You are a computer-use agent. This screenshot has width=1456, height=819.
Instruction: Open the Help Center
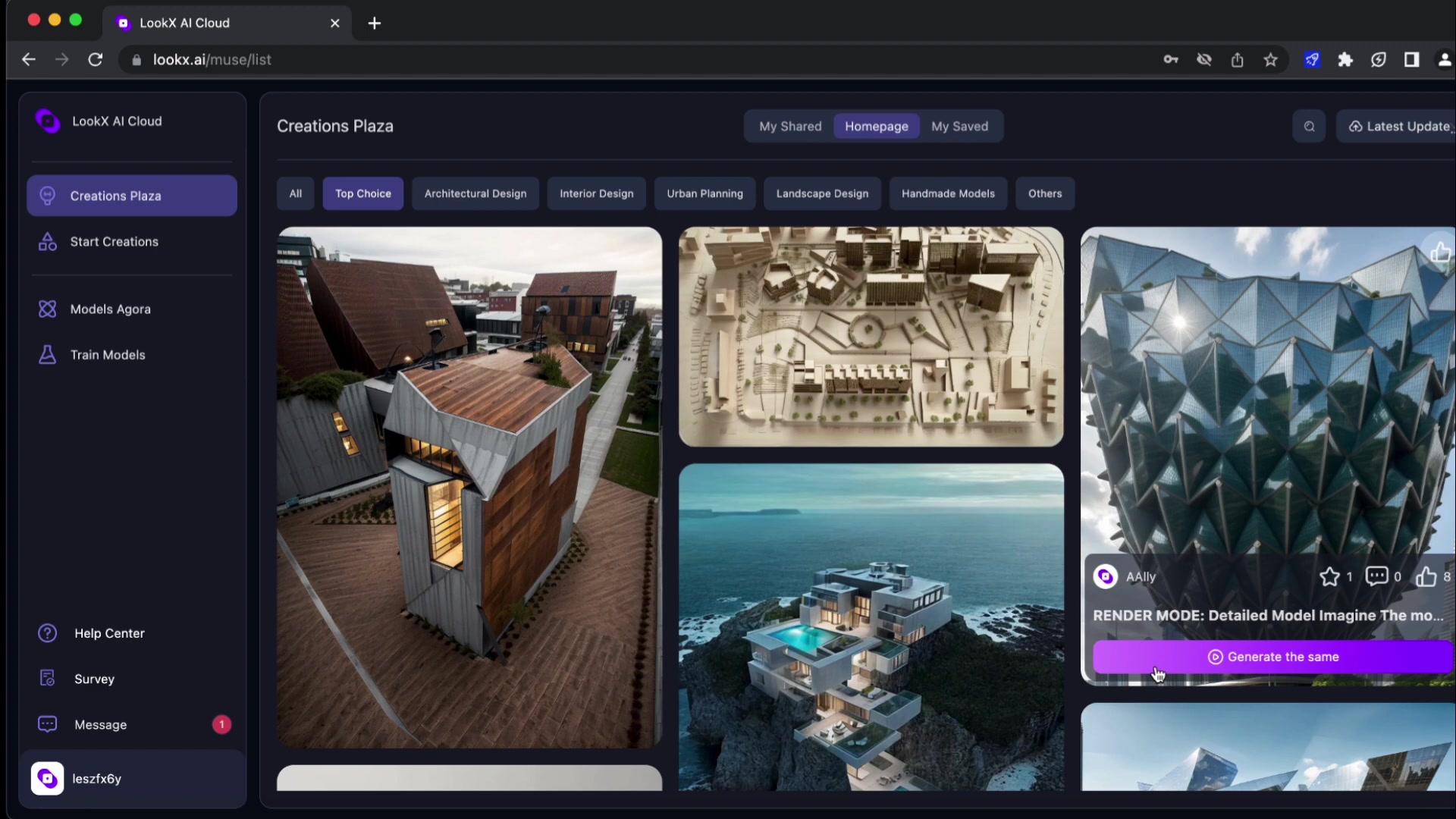point(108,632)
